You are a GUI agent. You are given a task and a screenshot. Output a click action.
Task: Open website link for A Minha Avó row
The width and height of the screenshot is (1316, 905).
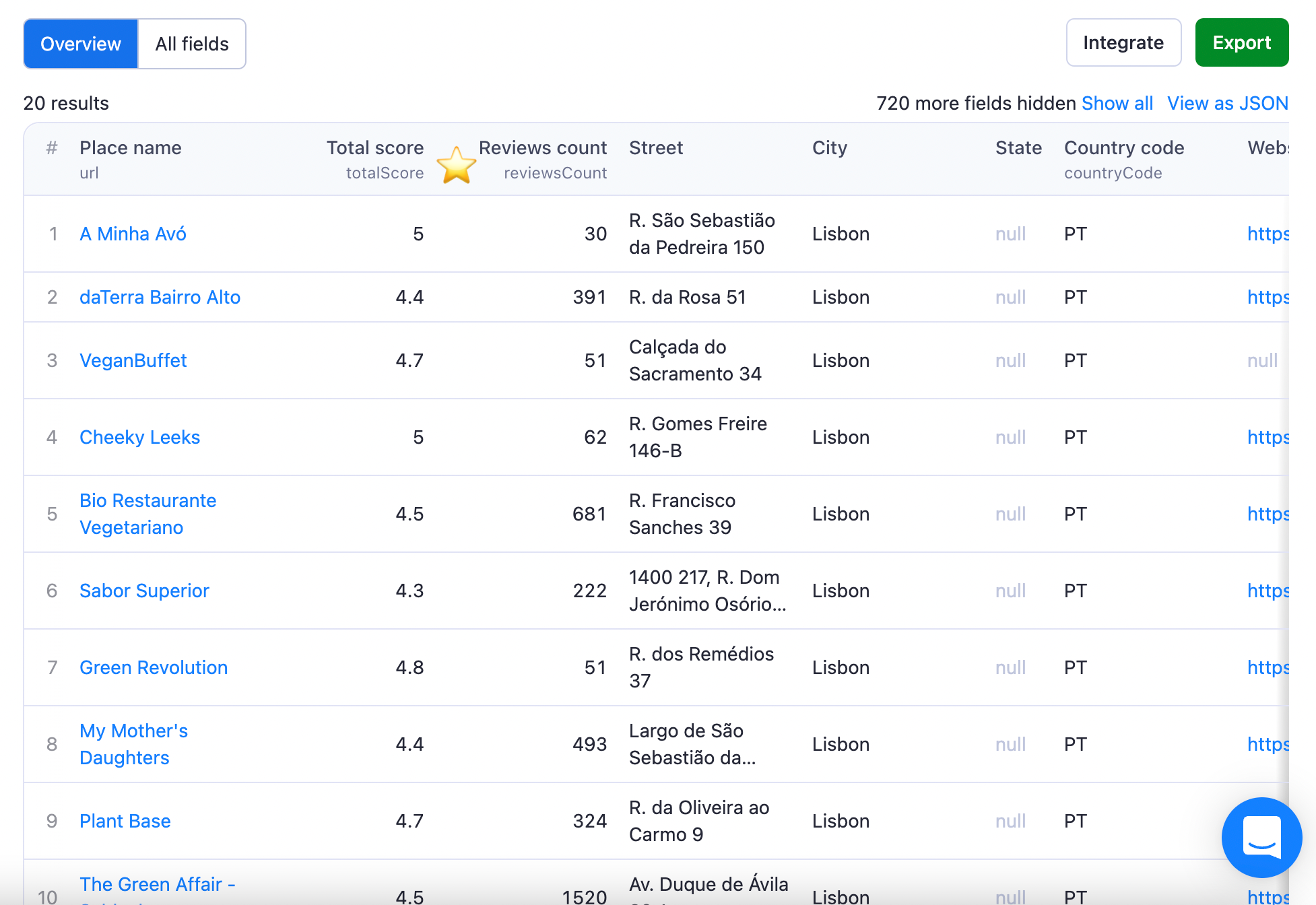(1268, 234)
